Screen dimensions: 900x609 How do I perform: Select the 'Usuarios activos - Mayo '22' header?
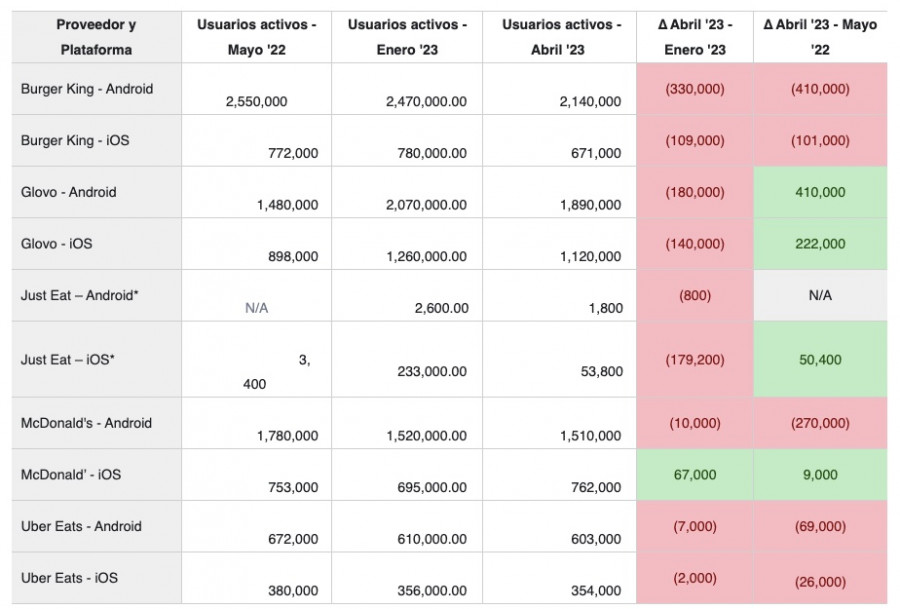(x=257, y=37)
